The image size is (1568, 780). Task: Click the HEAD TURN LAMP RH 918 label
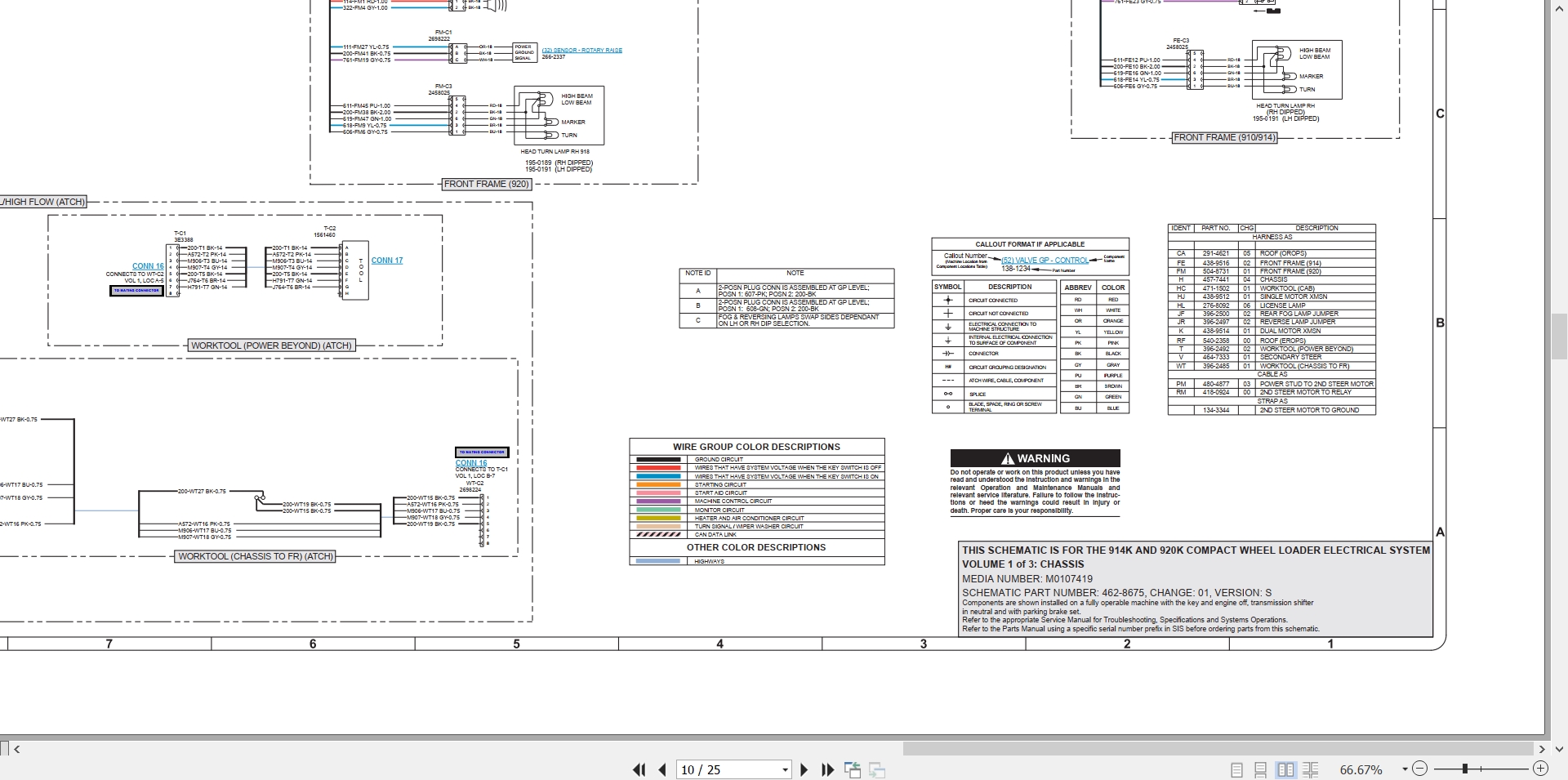[x=555, y=152]
